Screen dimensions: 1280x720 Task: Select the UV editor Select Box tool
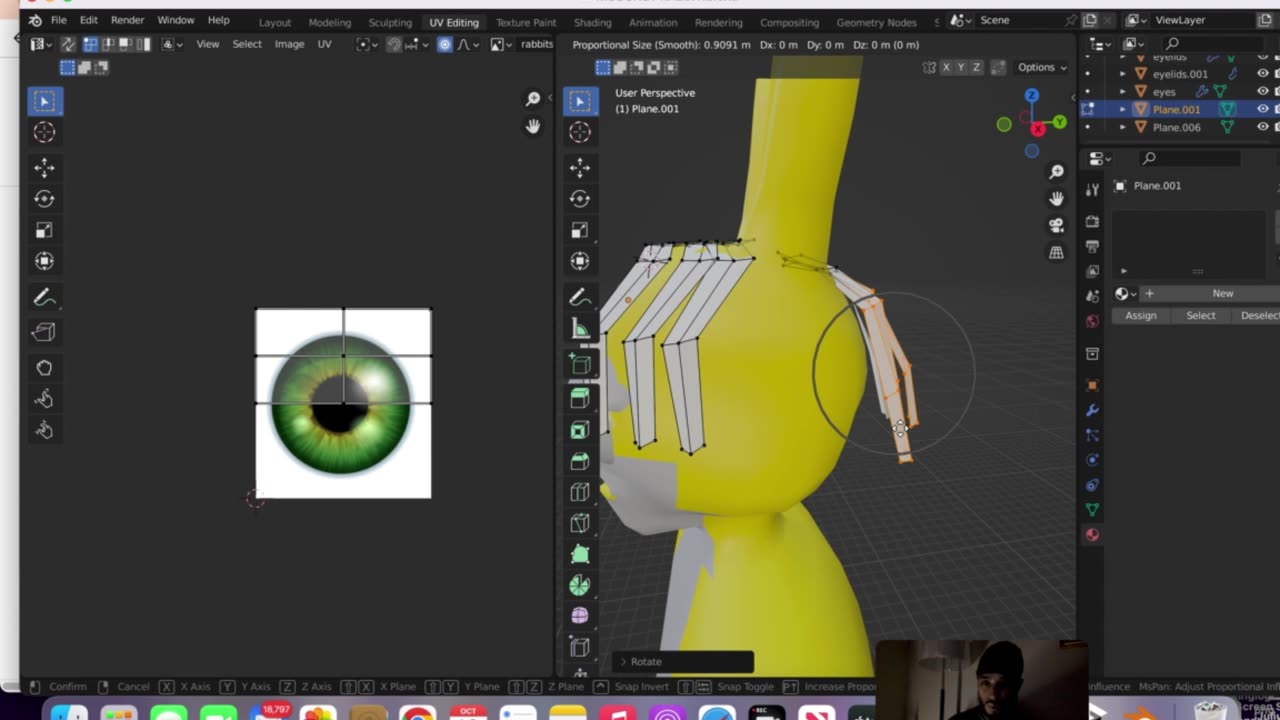[44, 101]
